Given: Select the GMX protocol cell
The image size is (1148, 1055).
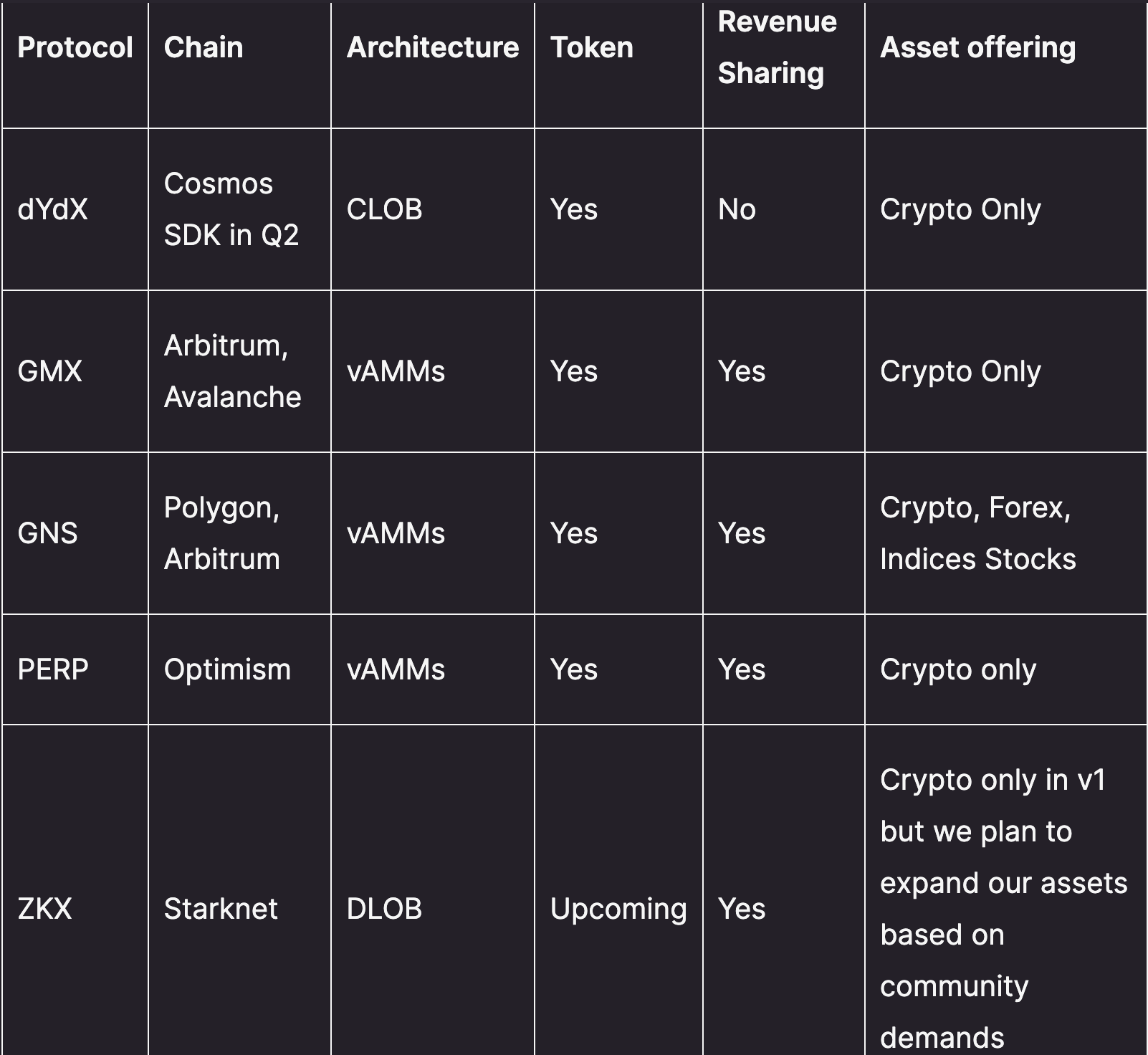Looking at the screenshot, I should 50,371.
